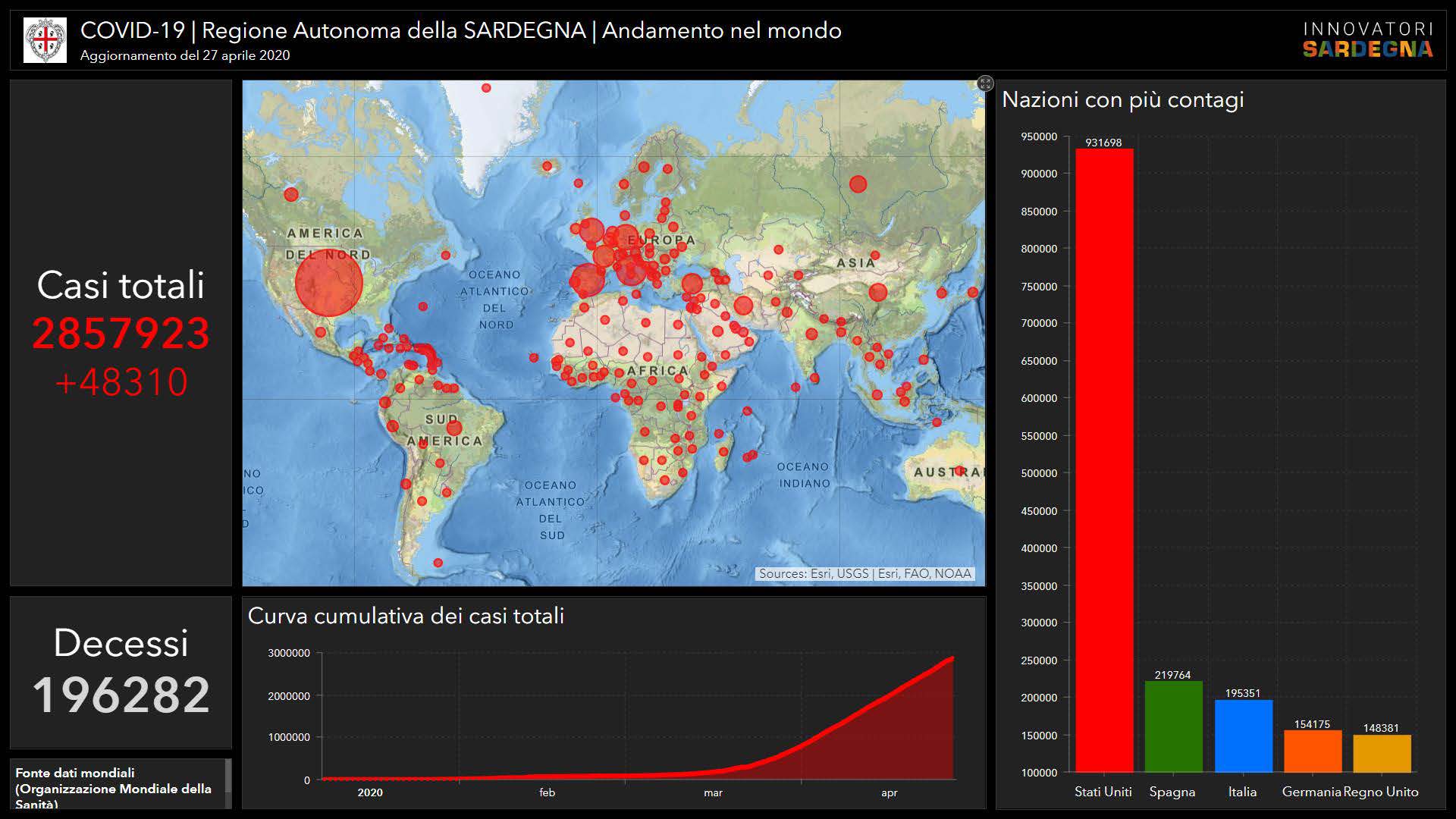Click the Nazioni con più contagi title
Image resolution: width=1456 pixels, height=819 pixels.
(1122, 100)
